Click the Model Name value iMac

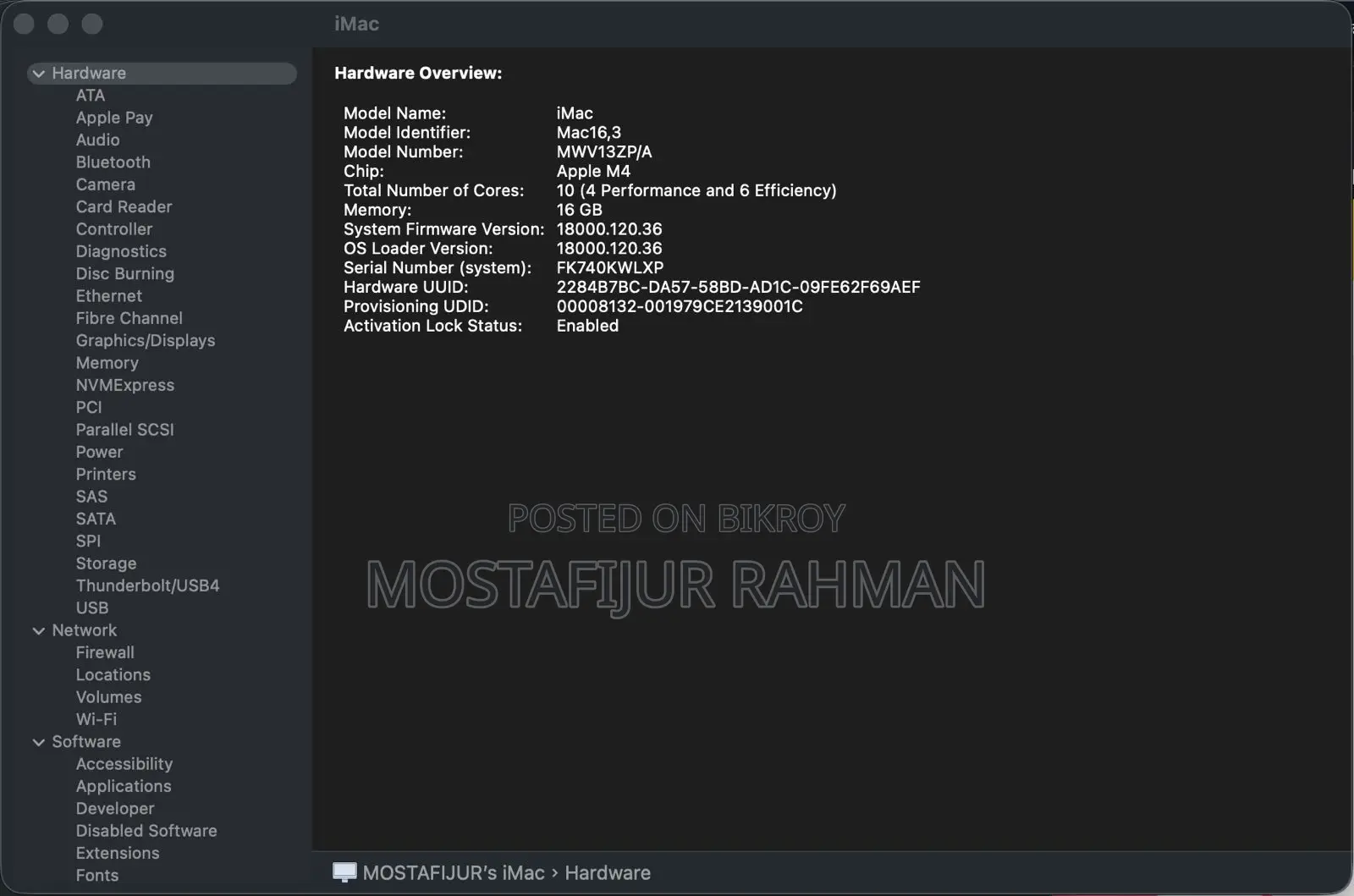click(x=575, y=113)
